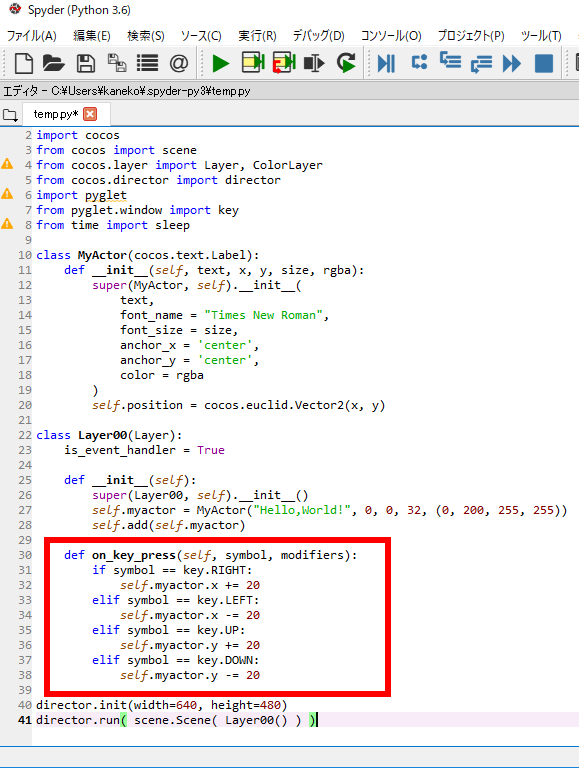Save the file with floppy icon
The image size is (579, 768).
pyautogui.click(x=86, y=63)
